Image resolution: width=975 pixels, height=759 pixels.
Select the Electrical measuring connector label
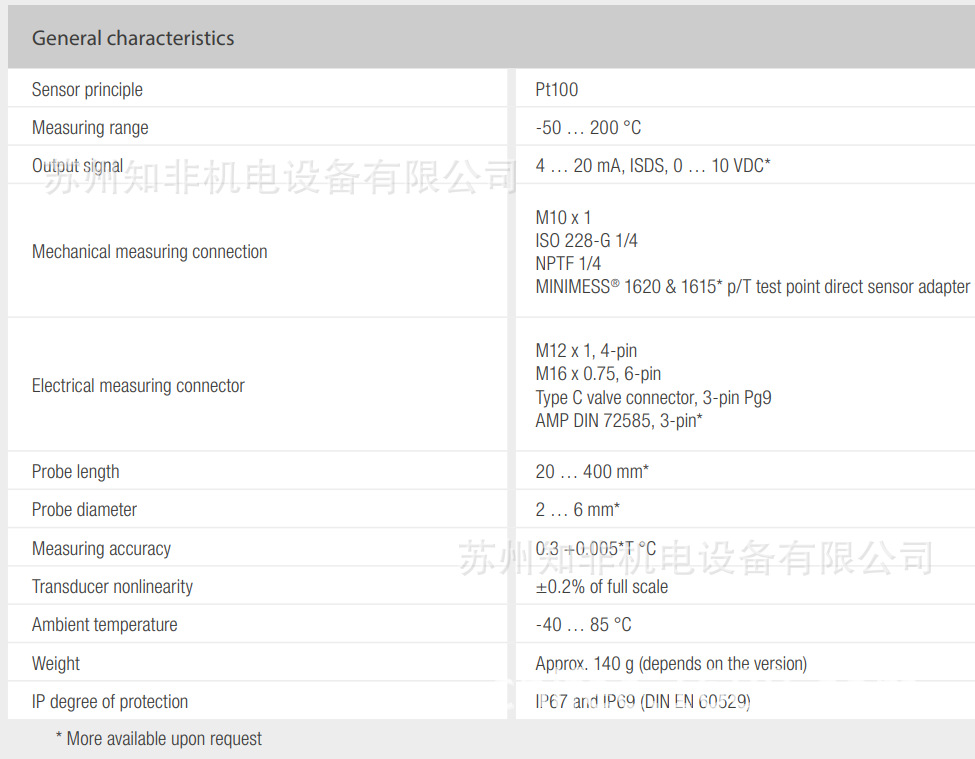tap(138, 385)
